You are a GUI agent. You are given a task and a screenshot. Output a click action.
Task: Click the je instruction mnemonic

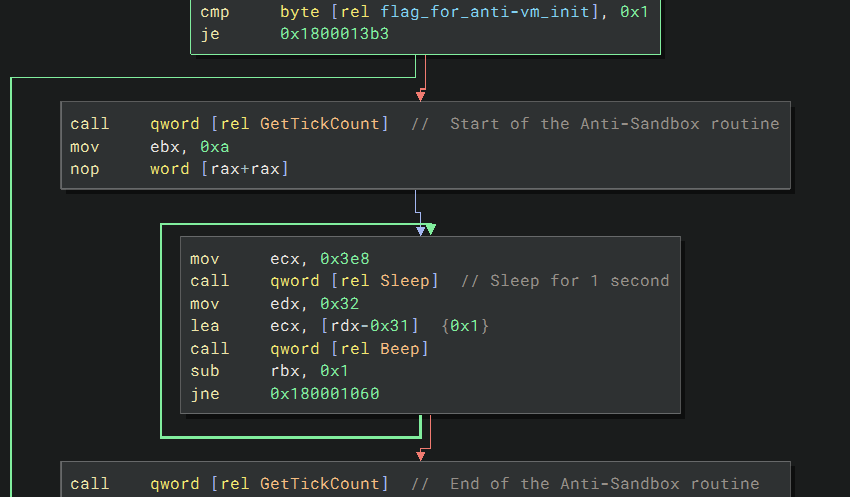click(210, 34)
